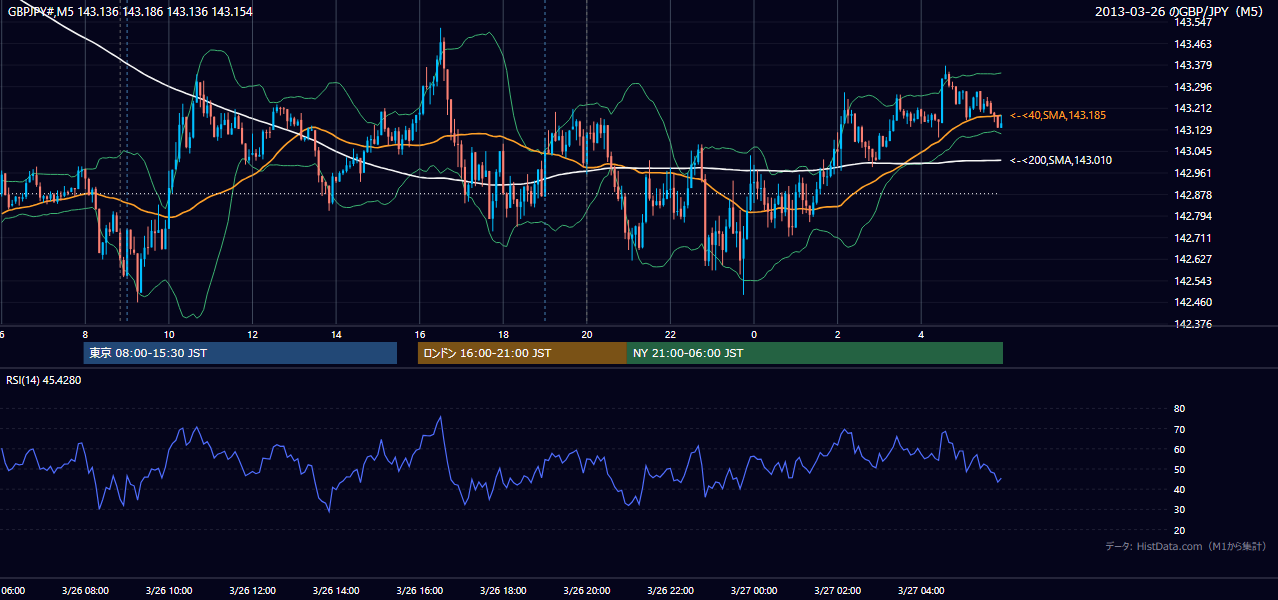Click the 3/26 16:00 time label
Screen dimensions: 1278x600
coord(419,591)
